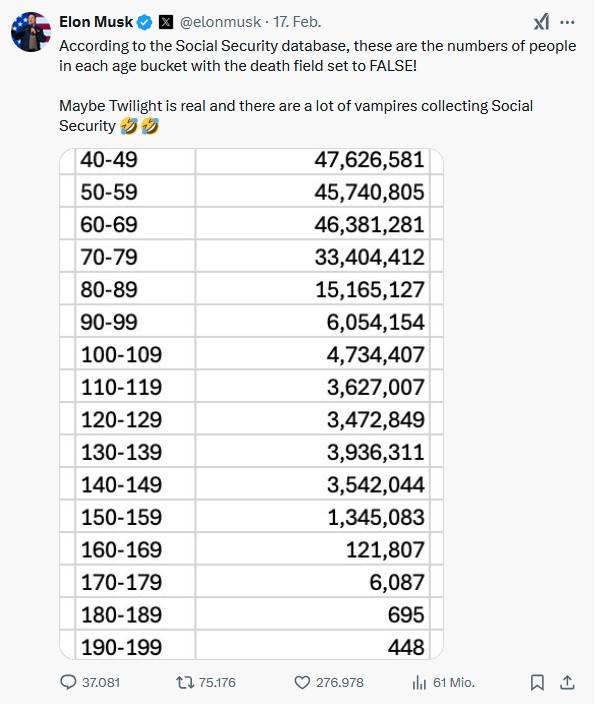Click the 75.176 reposts count

[217, 682]
